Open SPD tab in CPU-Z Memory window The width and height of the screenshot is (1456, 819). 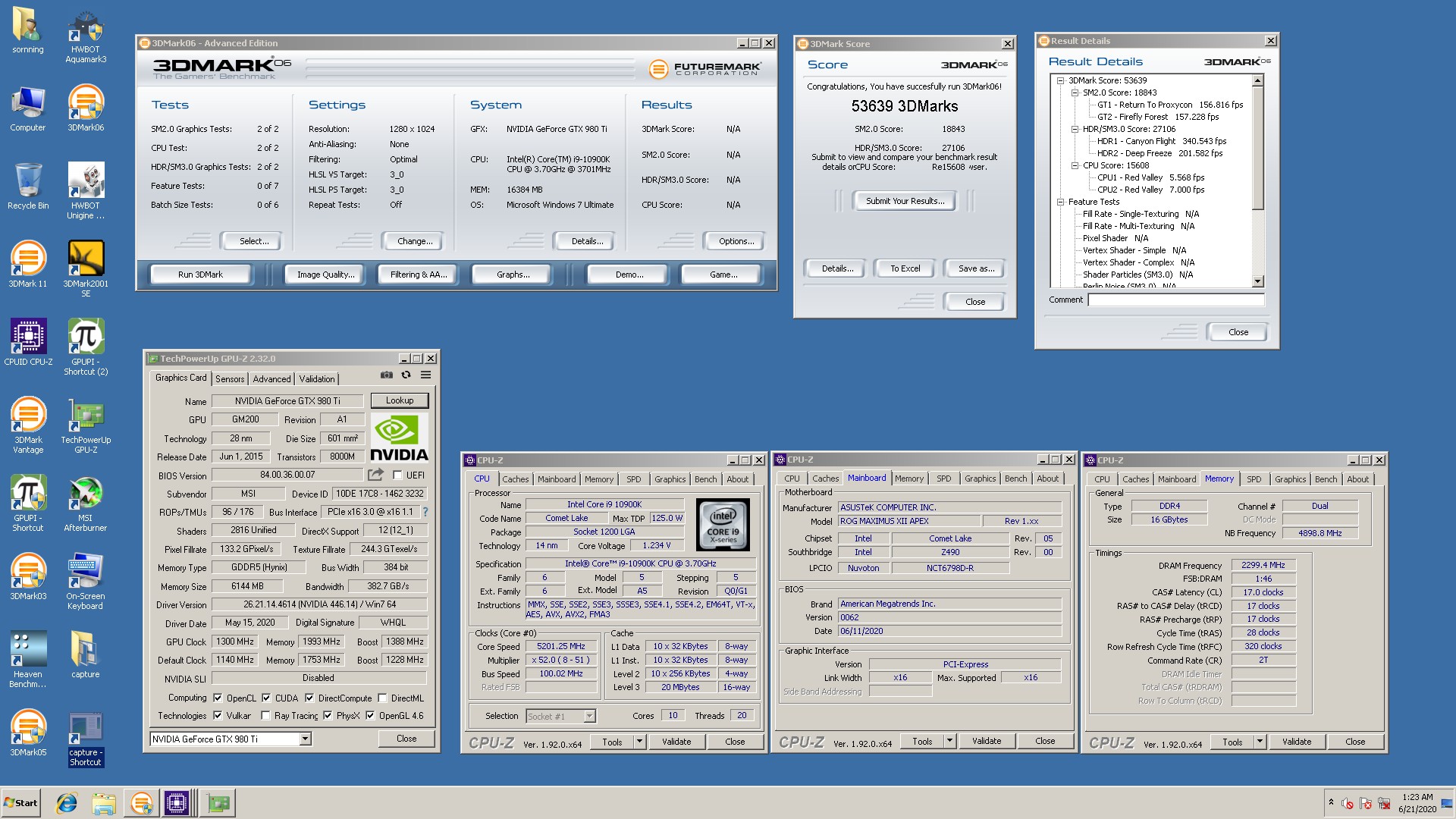pos(1254,479)
